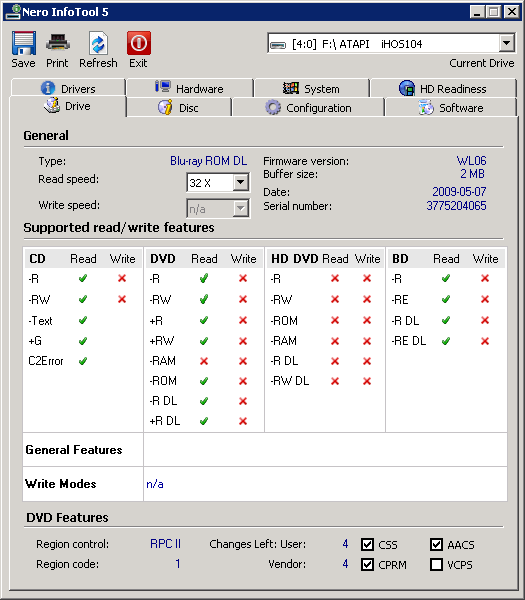This screenshot has height=600, width=525.
Task: Select the Drive tab
Action: [68, 106]
